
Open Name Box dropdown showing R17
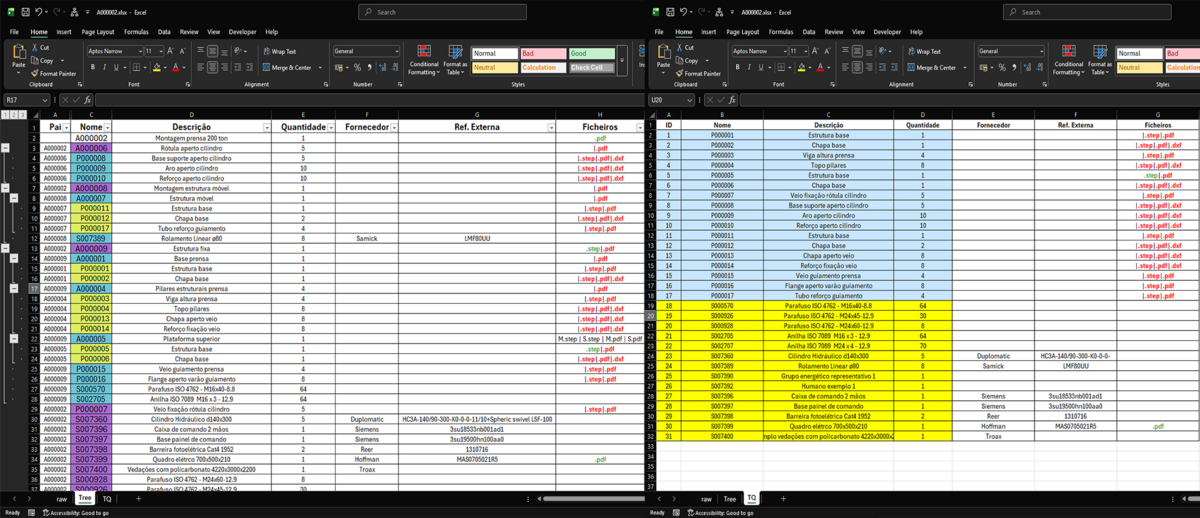(x=44, y=100)
